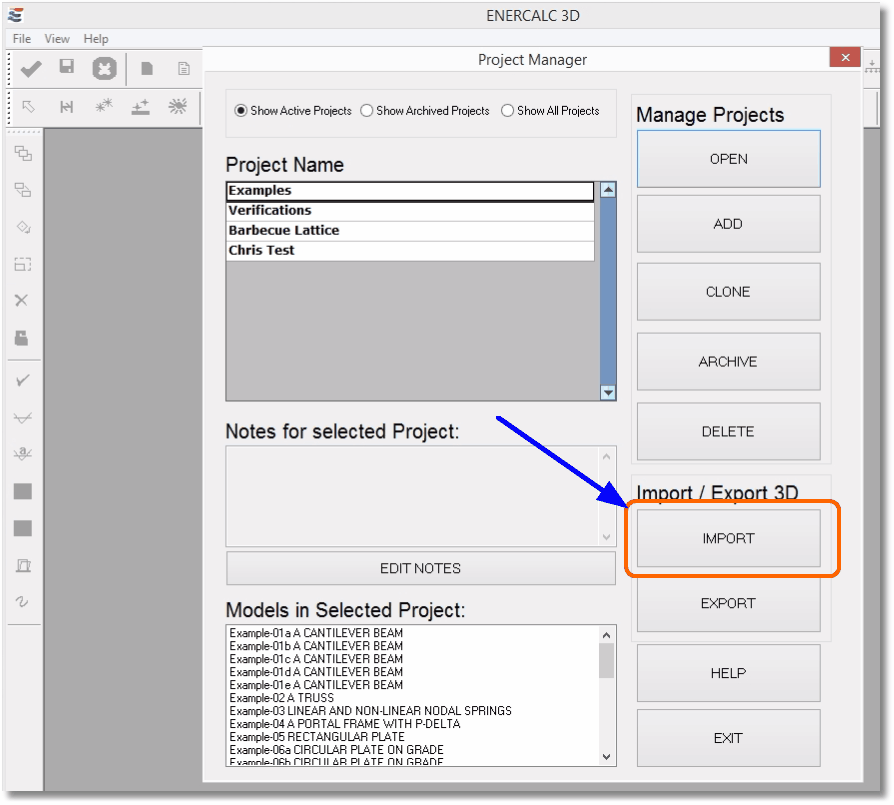Click the checkmark icon in top toolbar
Viewport: 894px width, 805px height.
pyautogui.click(x=31, y=68)
